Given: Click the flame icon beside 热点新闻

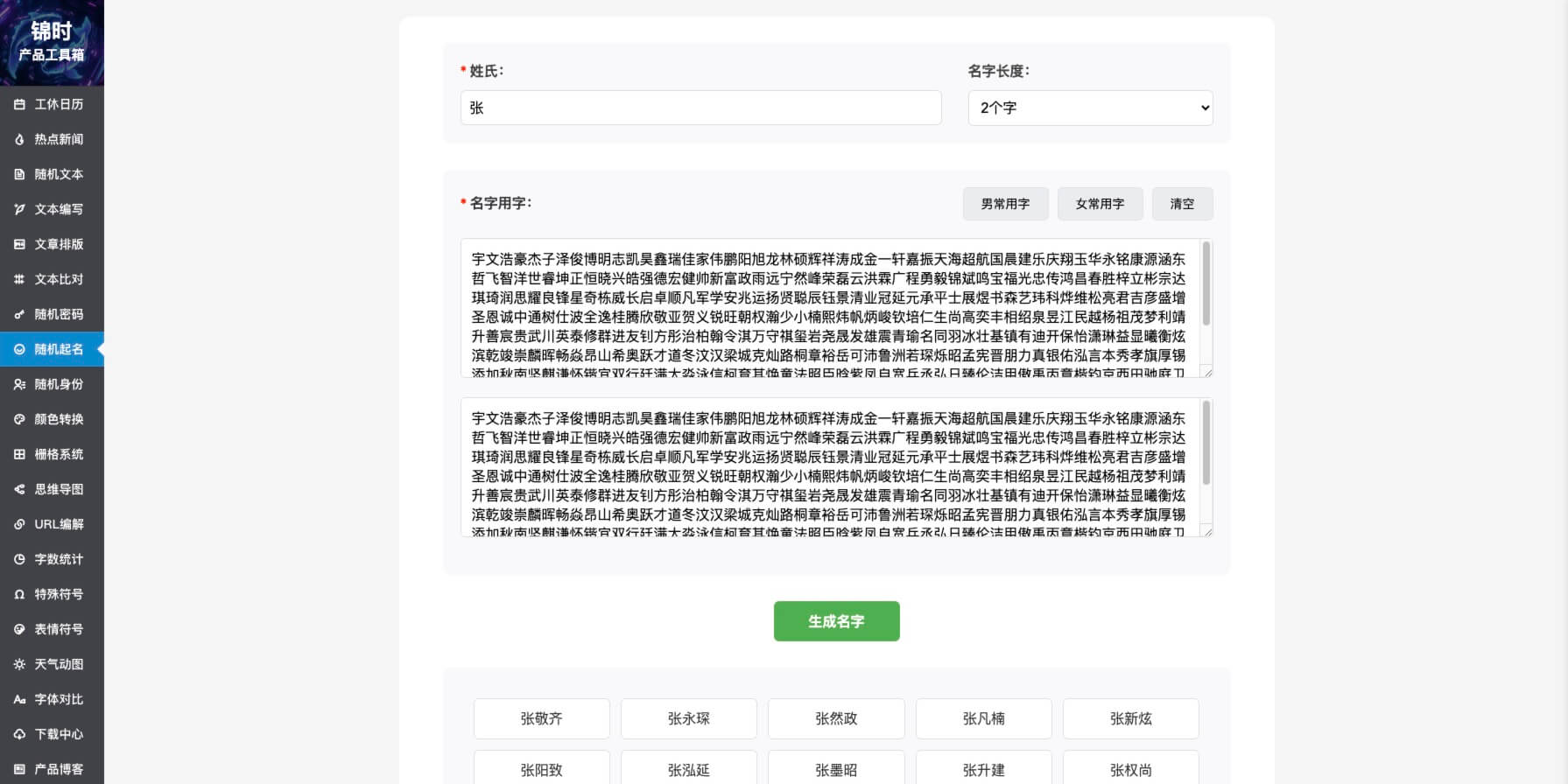Looking at the screenshot, I should click(19, 139).
